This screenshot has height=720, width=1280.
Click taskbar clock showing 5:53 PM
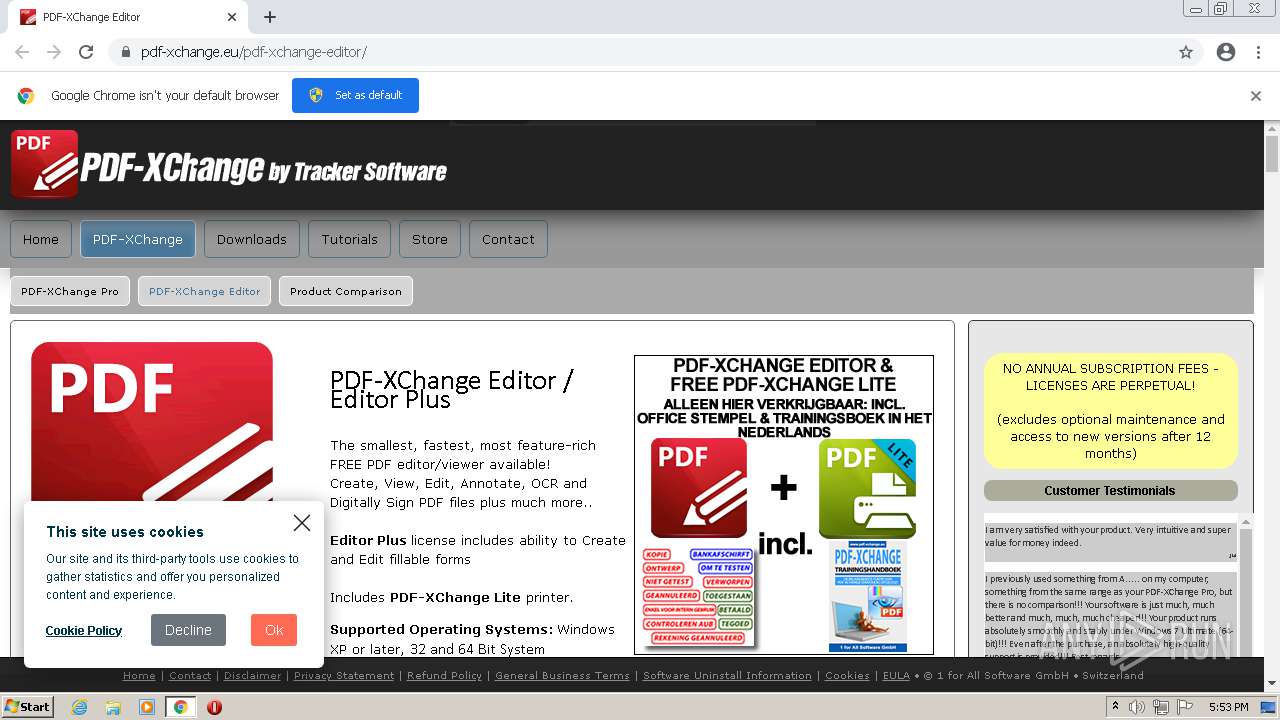click(1229, 707)
